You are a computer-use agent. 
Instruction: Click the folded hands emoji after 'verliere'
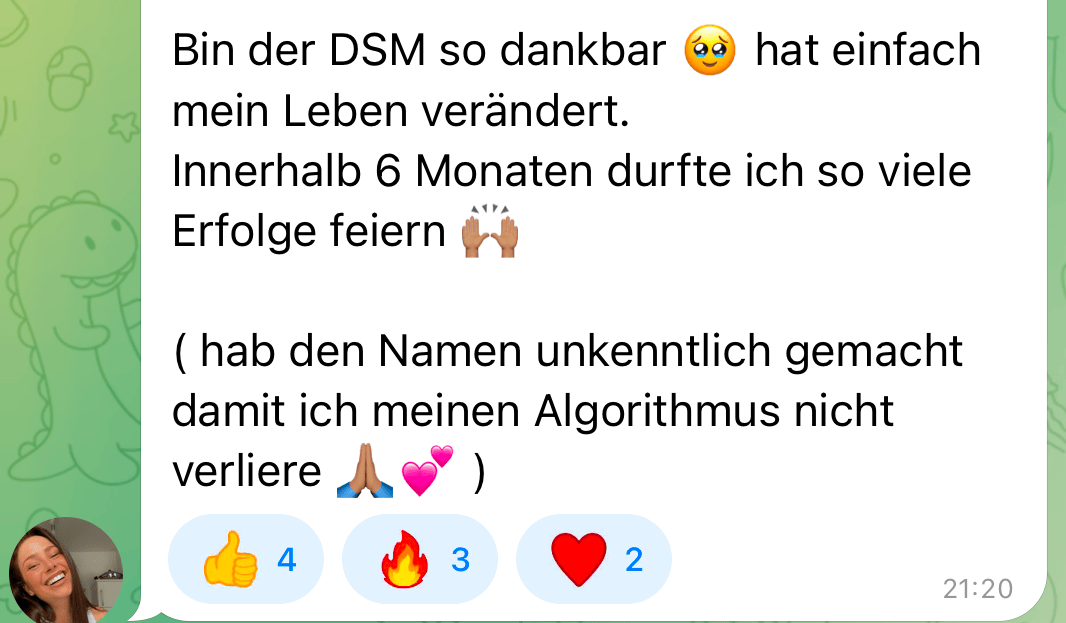click(x=364, y=471)
